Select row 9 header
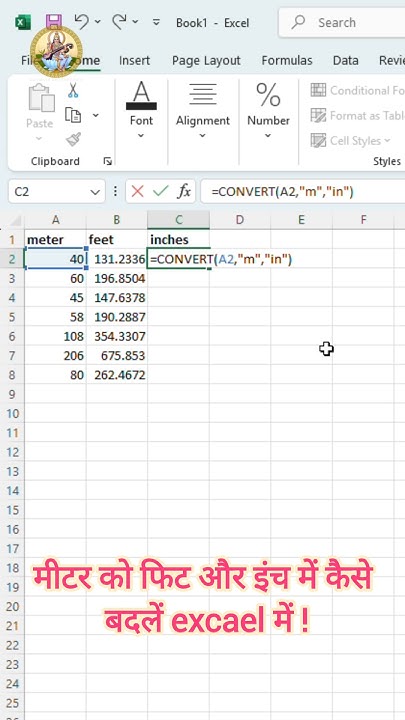Screen dimensions: 405x720 (12, 394)
